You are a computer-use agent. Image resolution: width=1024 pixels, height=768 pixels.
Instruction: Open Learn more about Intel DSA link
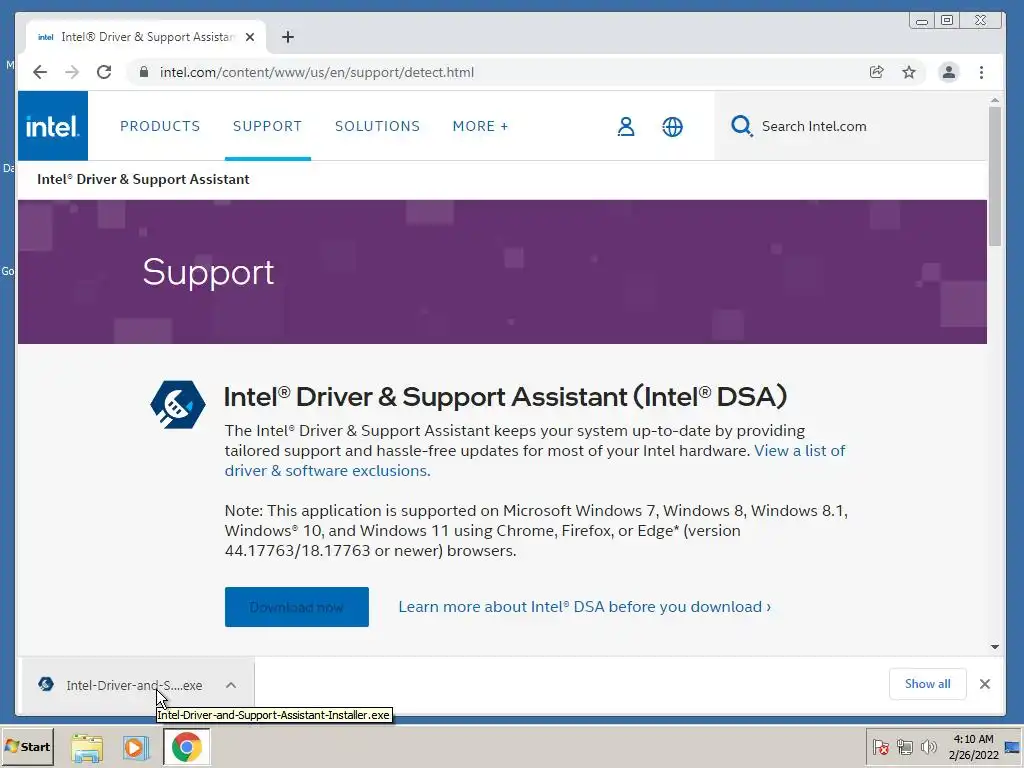coord(584,607)
